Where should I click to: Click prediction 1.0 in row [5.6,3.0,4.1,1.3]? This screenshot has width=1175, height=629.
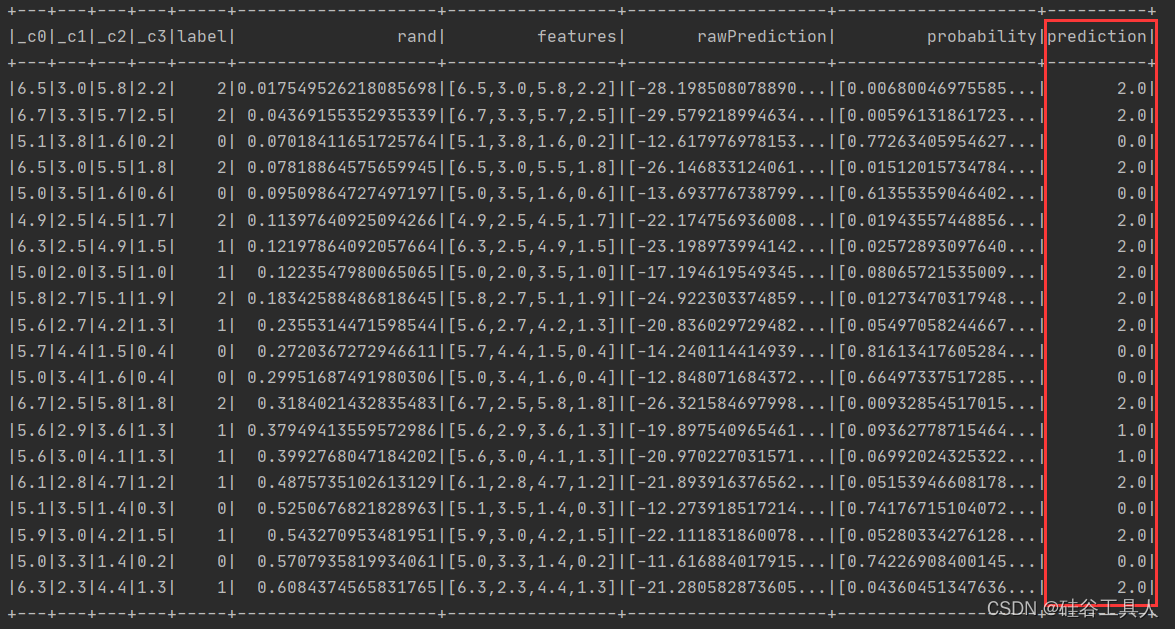point(1132,457)
